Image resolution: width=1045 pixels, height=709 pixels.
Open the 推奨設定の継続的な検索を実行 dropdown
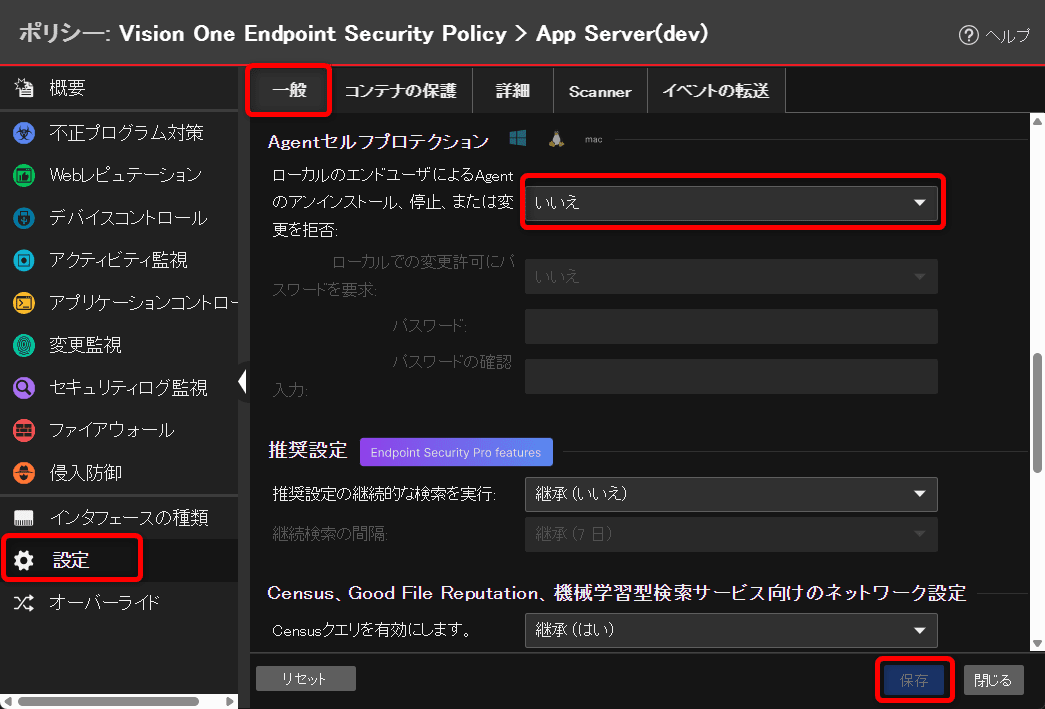(x=731, y=494)
